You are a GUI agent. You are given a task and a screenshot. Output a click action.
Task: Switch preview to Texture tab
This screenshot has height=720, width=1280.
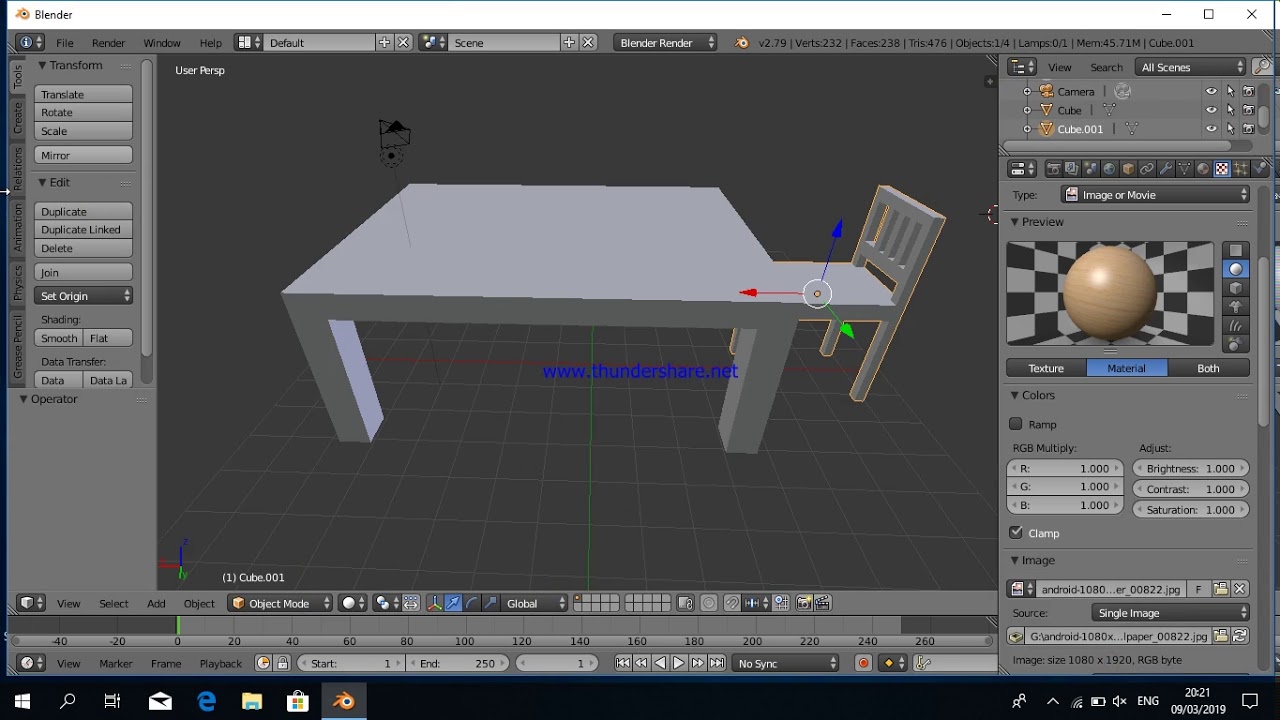(x=1046, y=368)
